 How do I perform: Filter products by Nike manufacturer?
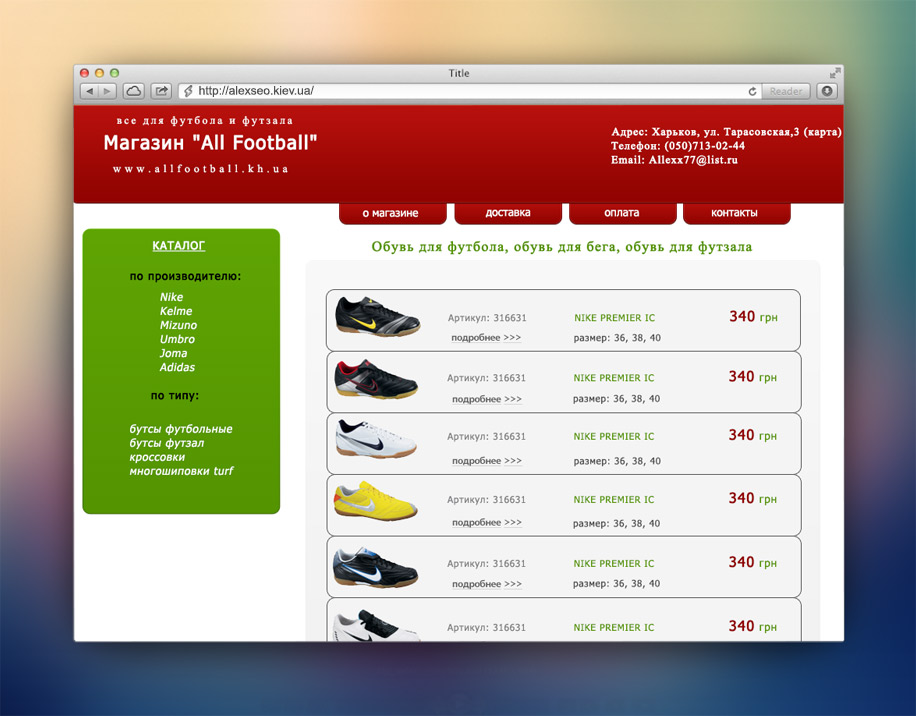pyautogui.click(x=172, y=297)
